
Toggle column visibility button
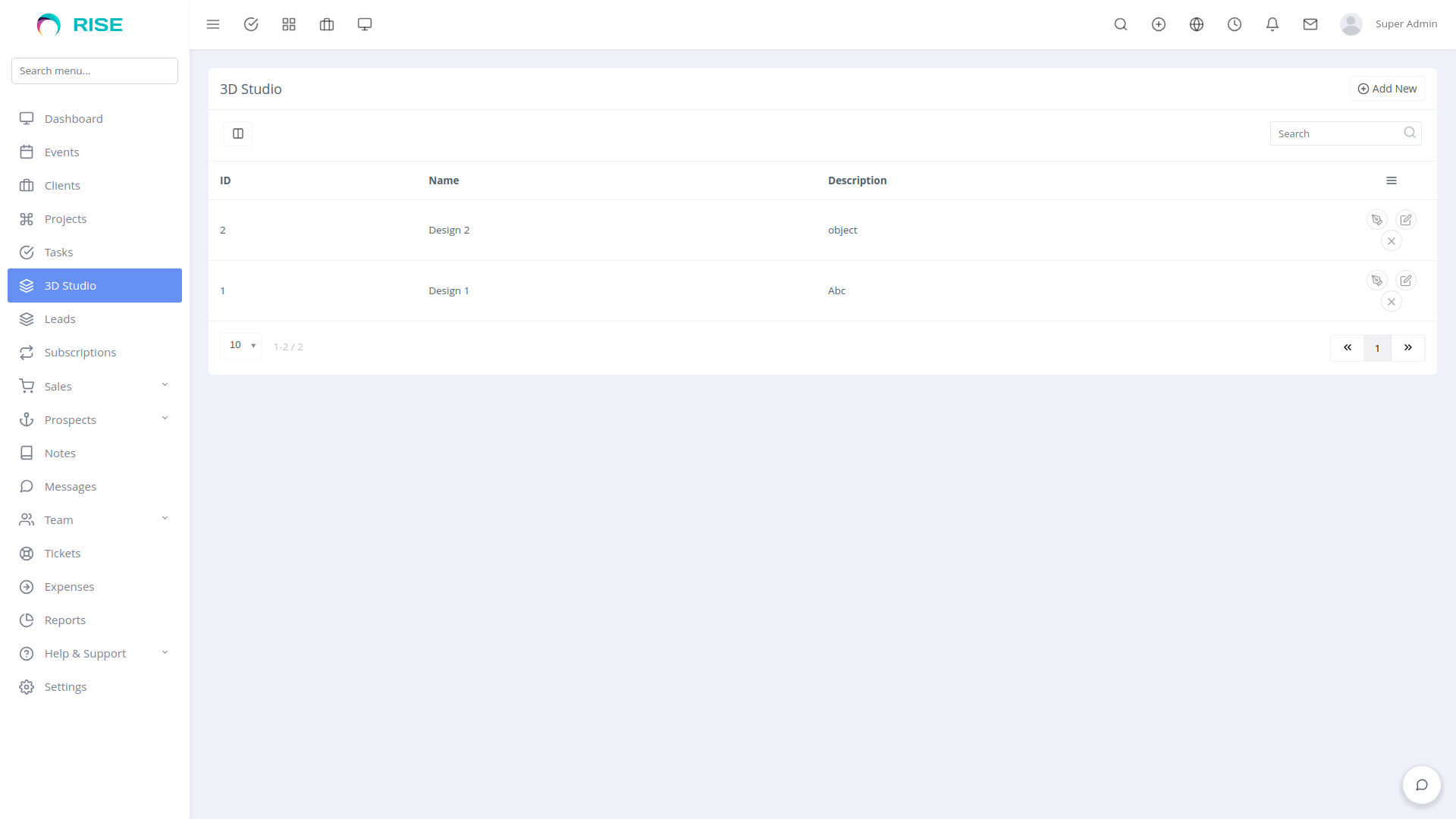point(238,133)
